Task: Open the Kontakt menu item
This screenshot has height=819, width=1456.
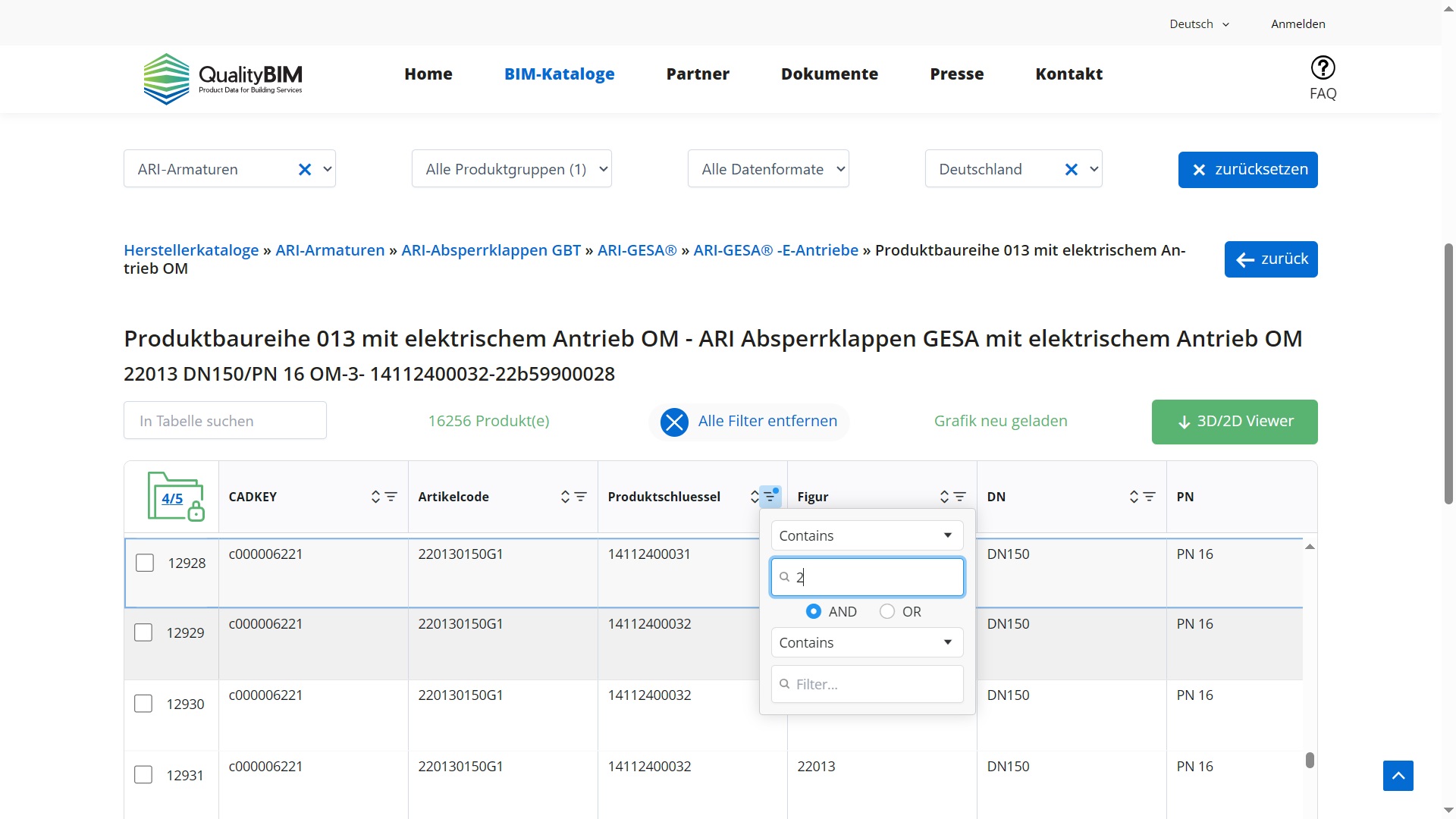Action: (x=1069, y=74)
